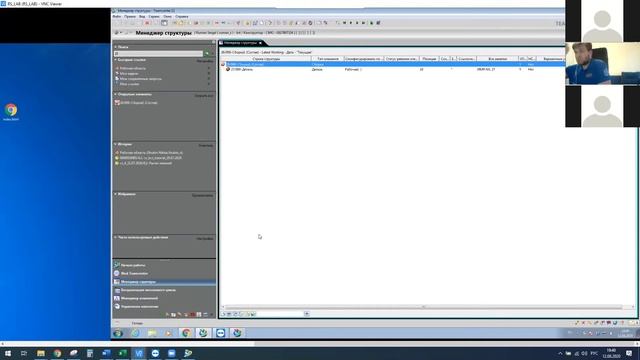Screen dimensions: 640x360
Task: Collapse the frequently used actions section
Action: [x=116, y=237]
